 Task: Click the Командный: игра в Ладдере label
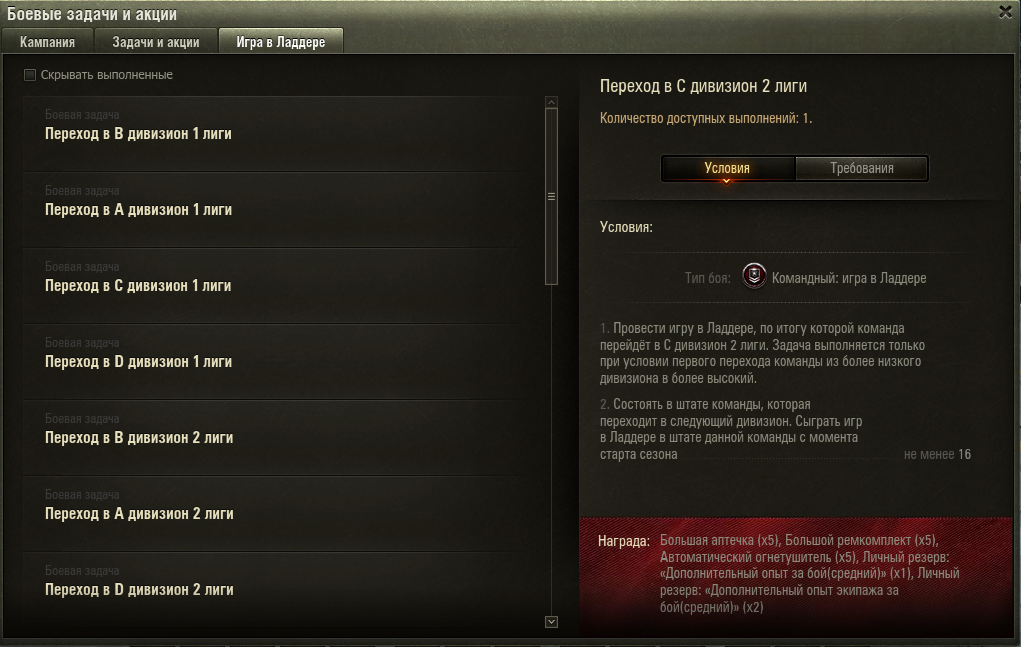pos(849,278)
